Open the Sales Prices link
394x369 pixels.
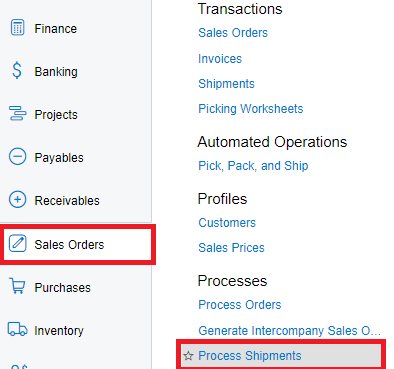[231, 248]
